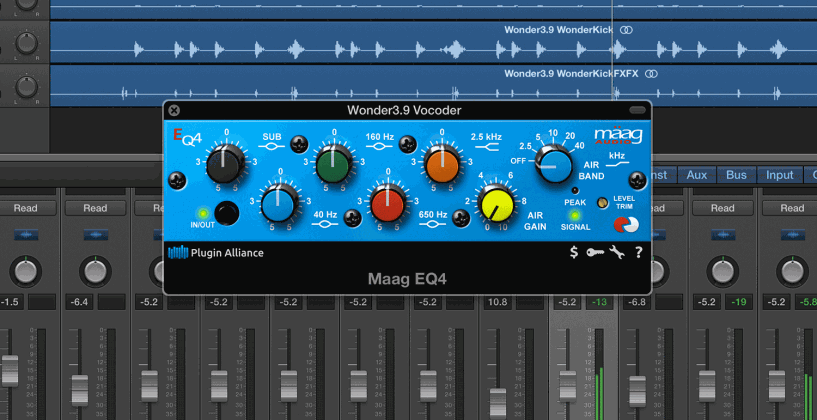Click the small LEVEL TRIM knob
Viewport: 817px width, 420px height.
click(x=603, y=203)
